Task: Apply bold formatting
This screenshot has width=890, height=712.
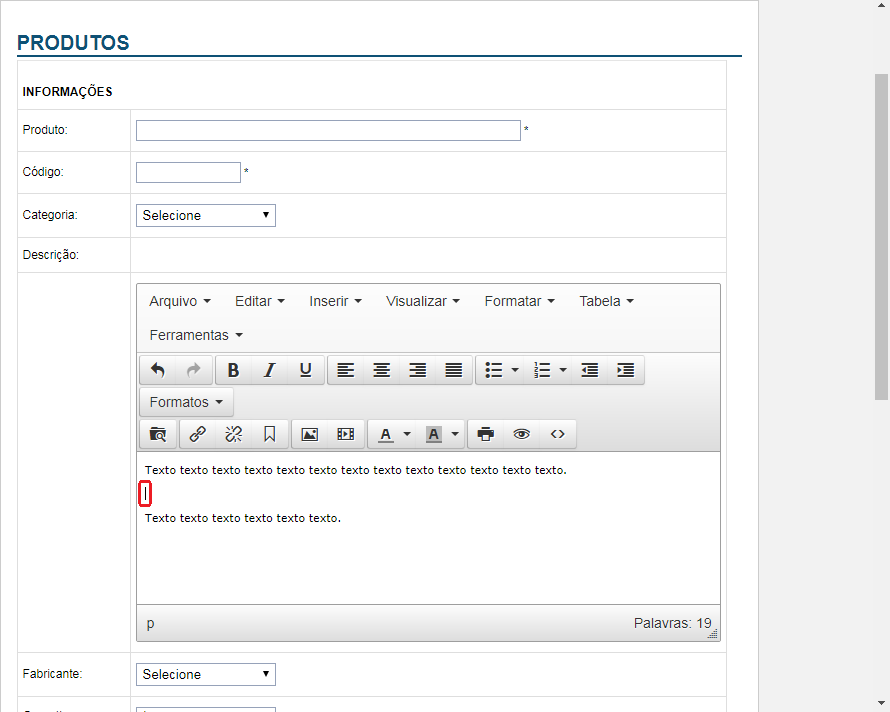Action: tap(233, 370)
